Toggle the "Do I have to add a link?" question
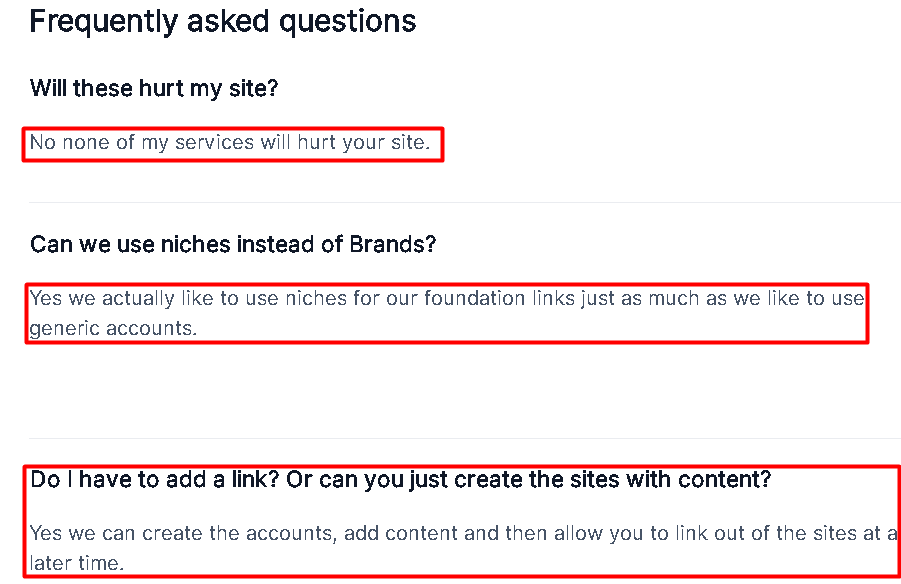 pos(400,479)
